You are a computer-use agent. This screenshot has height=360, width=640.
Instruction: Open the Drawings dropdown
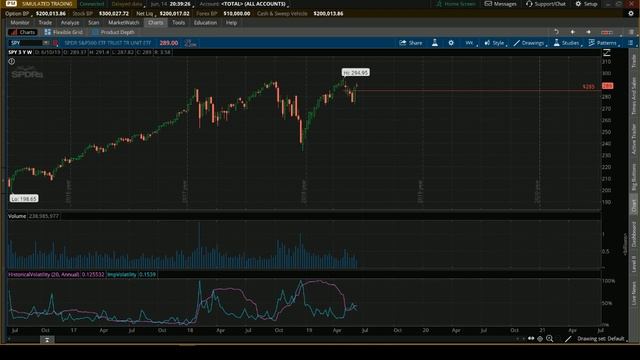pyautogui.click(x=530, y=43)
